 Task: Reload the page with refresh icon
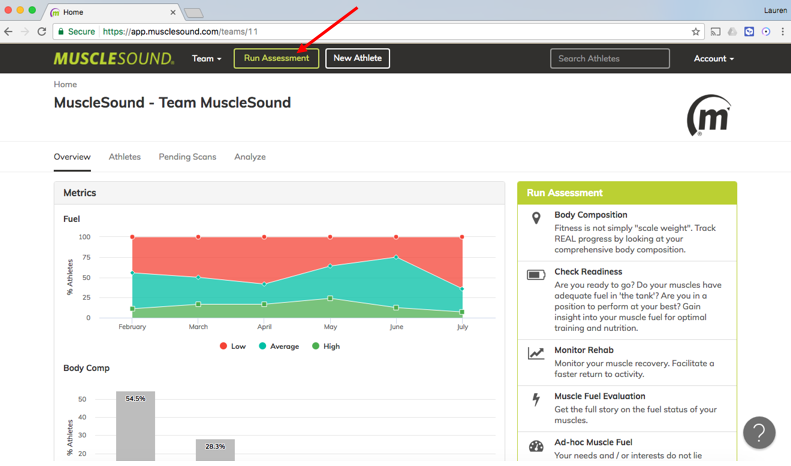click(x=42, y=32)
